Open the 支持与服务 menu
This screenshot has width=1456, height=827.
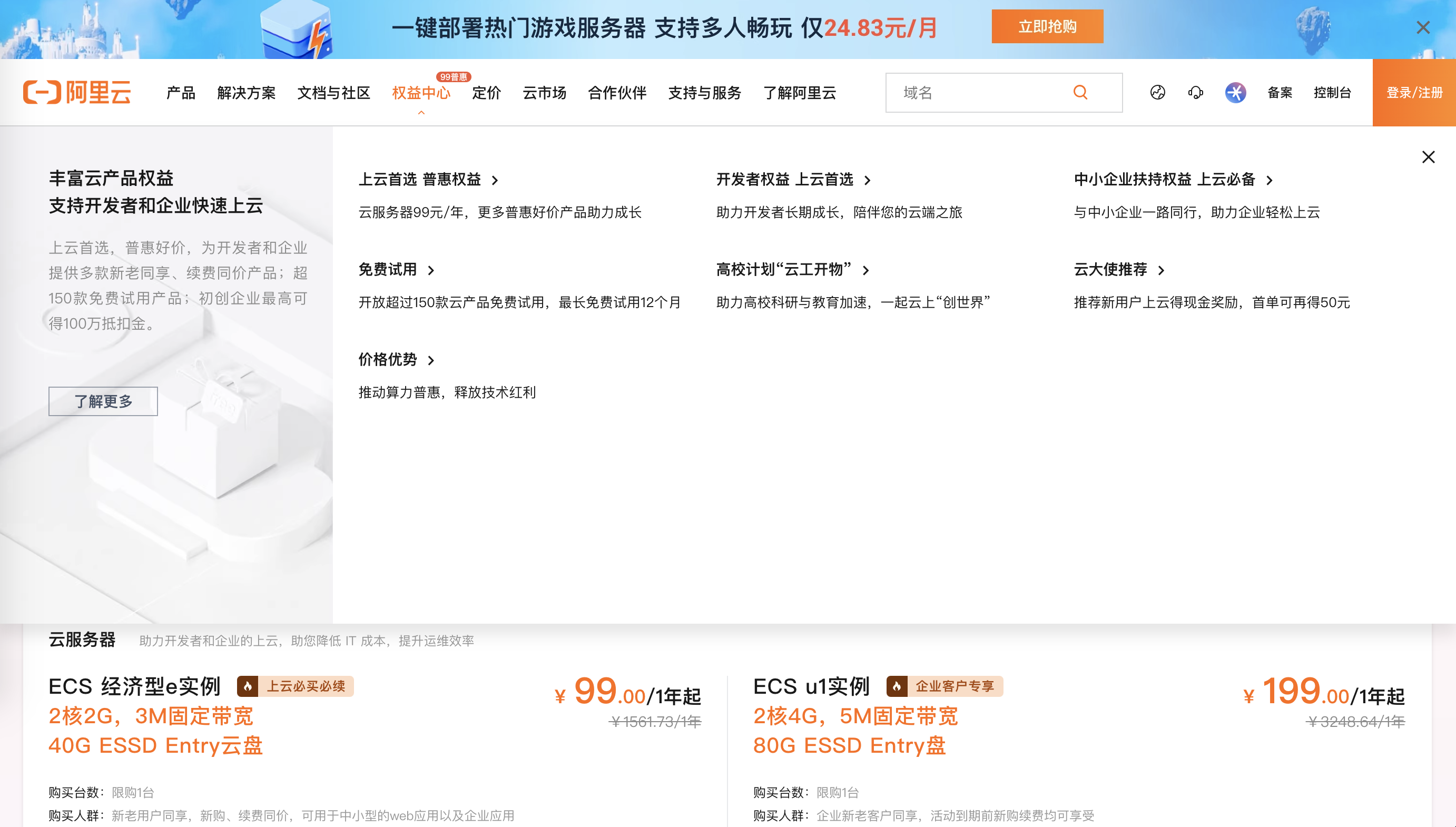(705, 93)
